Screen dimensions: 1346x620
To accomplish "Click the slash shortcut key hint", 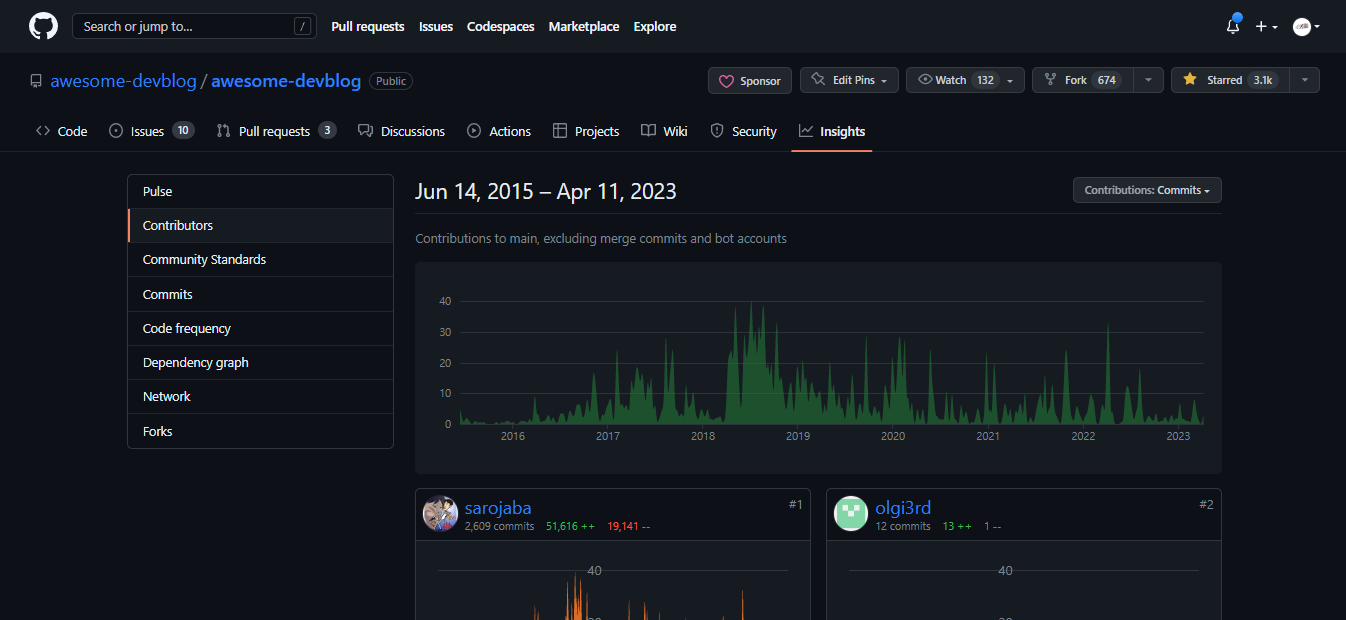I will pyautogui.click(x=303, y=27).
